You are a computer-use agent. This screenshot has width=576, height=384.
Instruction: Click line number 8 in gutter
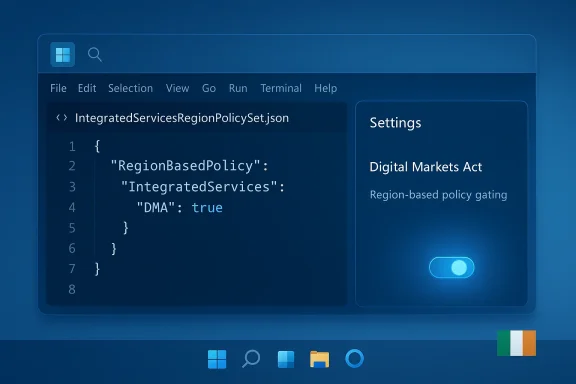tap(72, 290)
